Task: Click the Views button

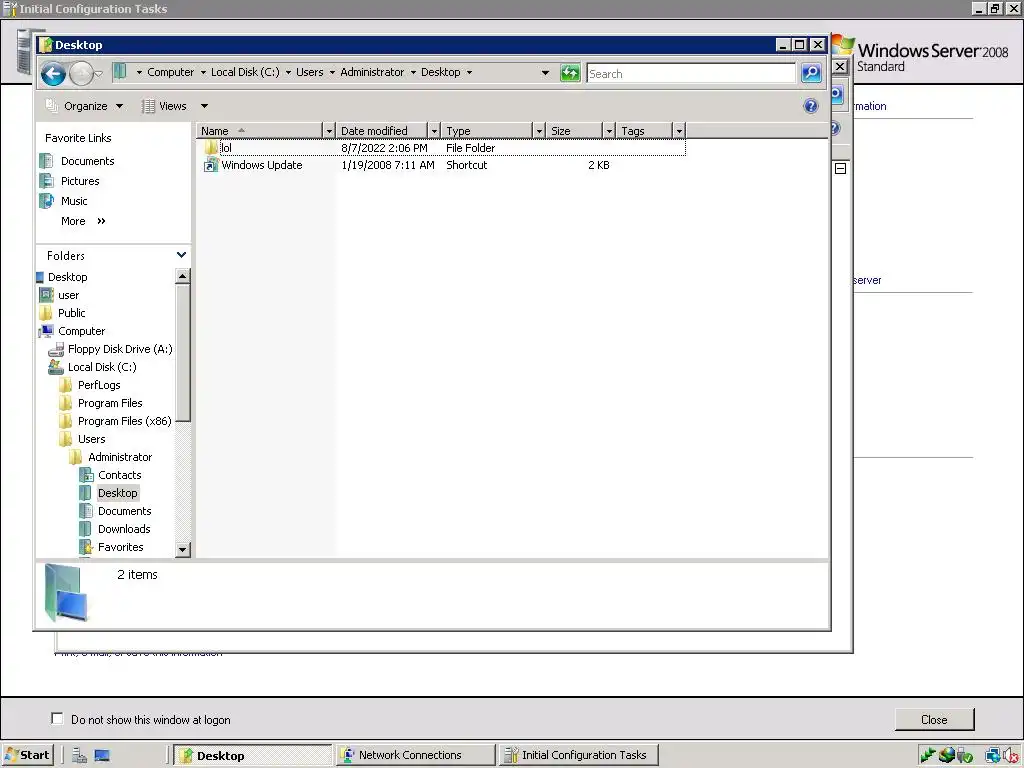Action: 165,106
